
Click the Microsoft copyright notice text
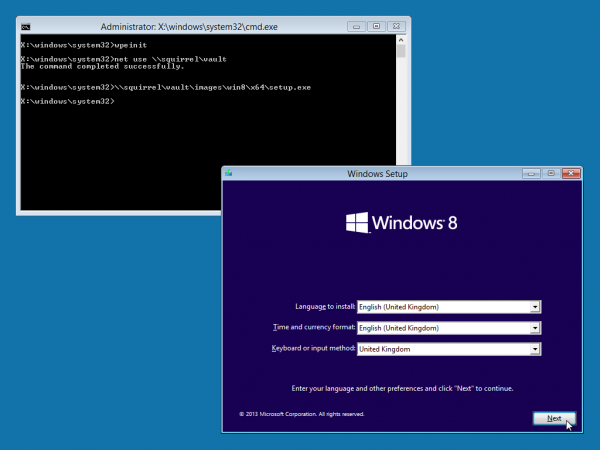(301, 413)
